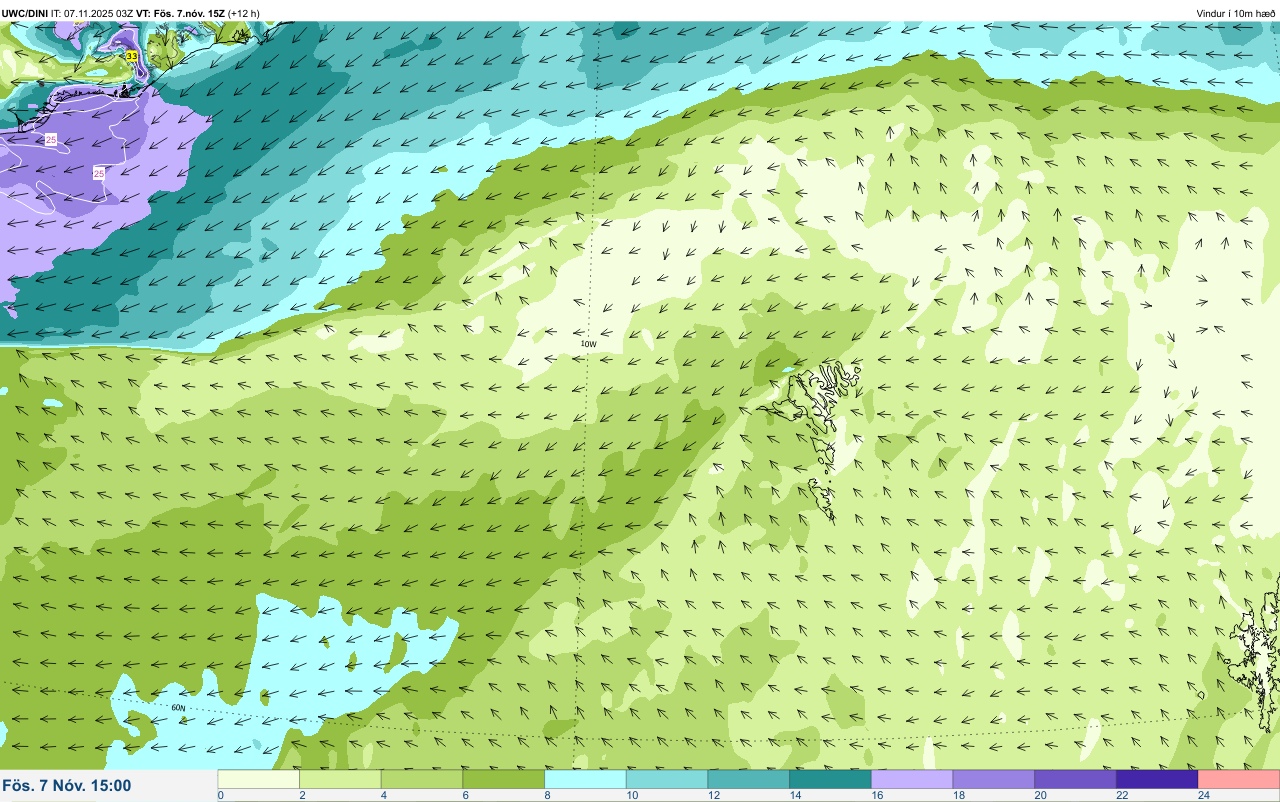Click the '60N' latitude label on the map

179,708
